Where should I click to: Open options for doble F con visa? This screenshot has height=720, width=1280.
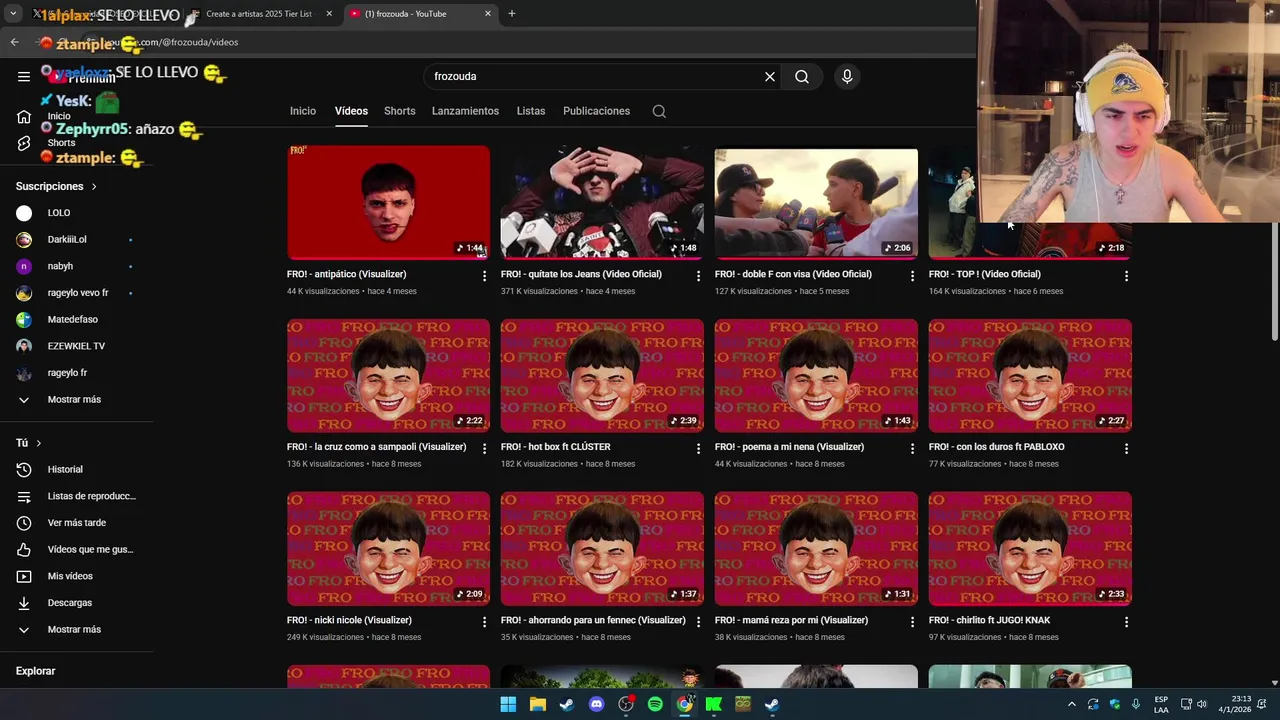[912, 276]
